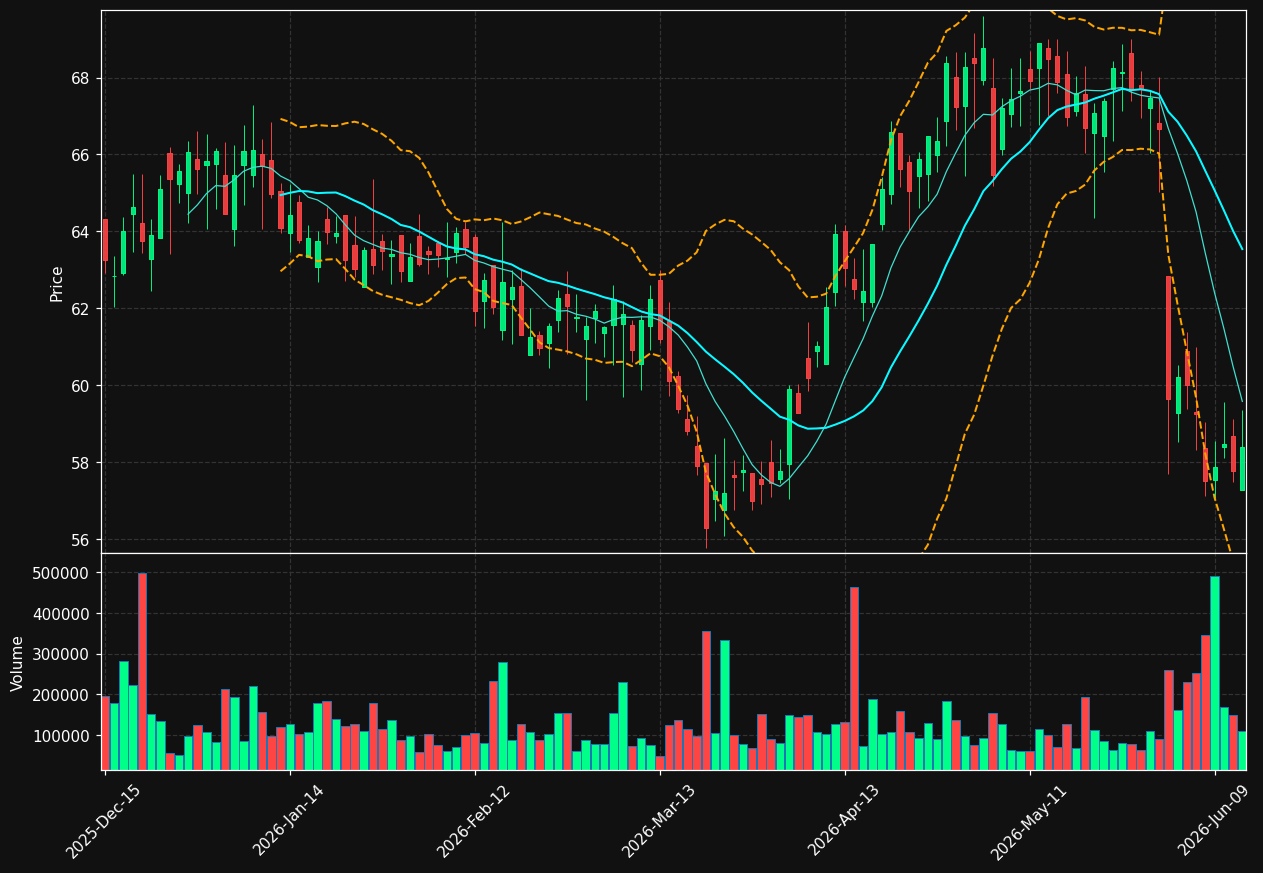Click the 500000 volume tick label

[62, 573]
